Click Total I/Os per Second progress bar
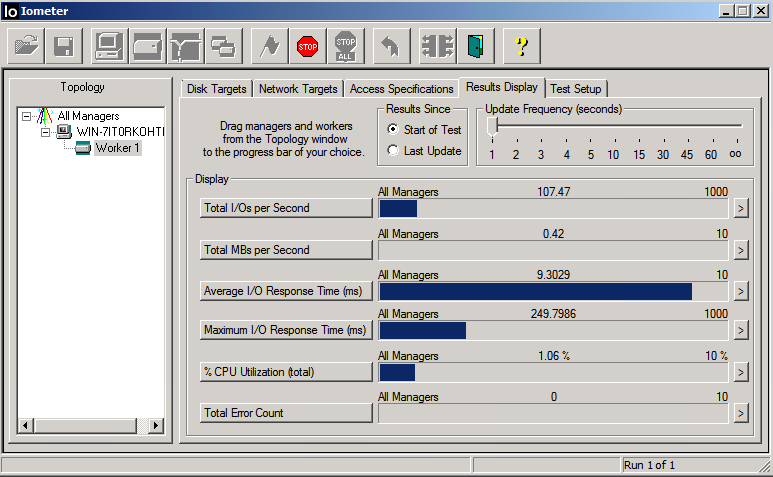773x477 pixels. [553, 208]
